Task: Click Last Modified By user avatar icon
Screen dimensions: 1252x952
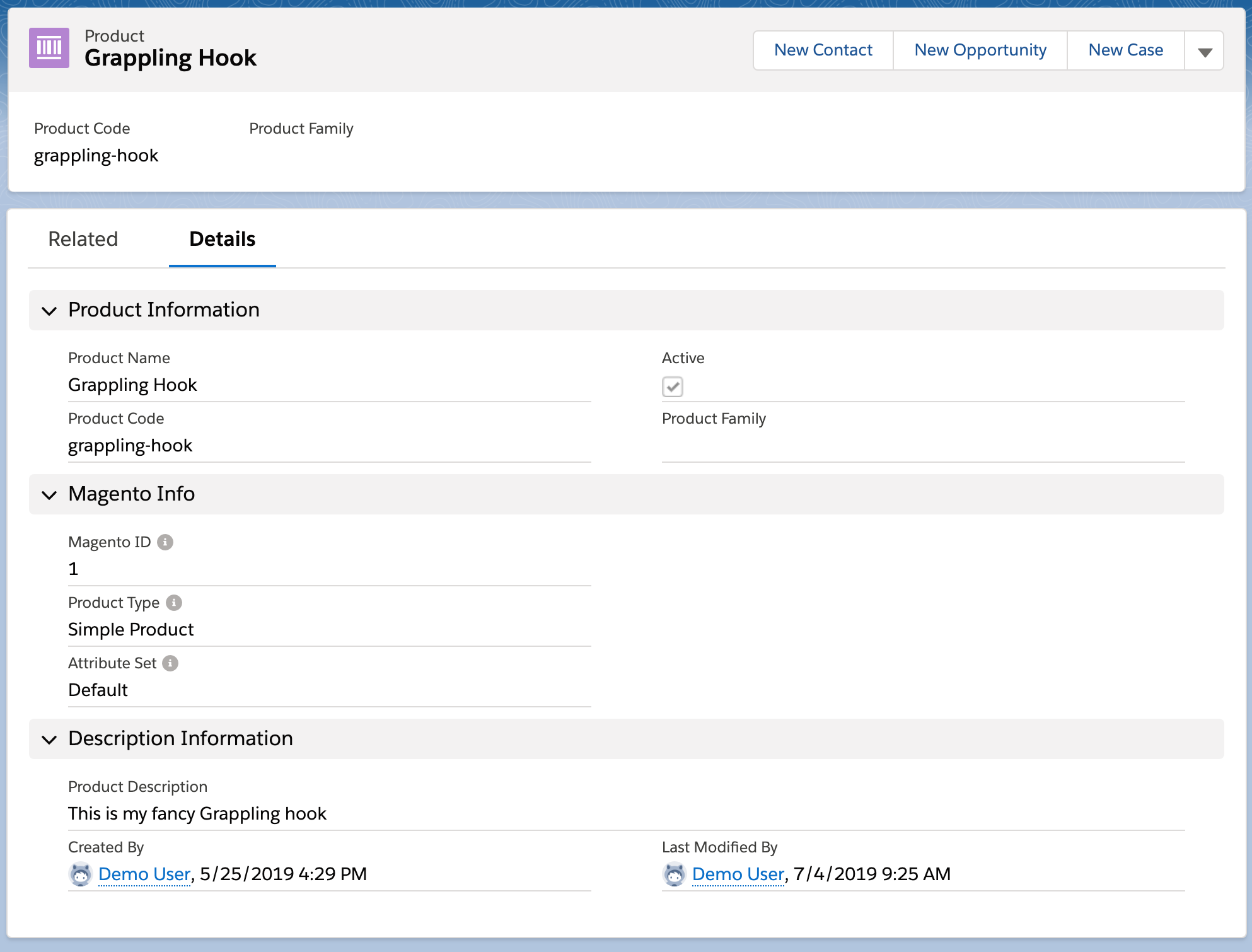Action: pyautogui.click(x=674, y=874)
